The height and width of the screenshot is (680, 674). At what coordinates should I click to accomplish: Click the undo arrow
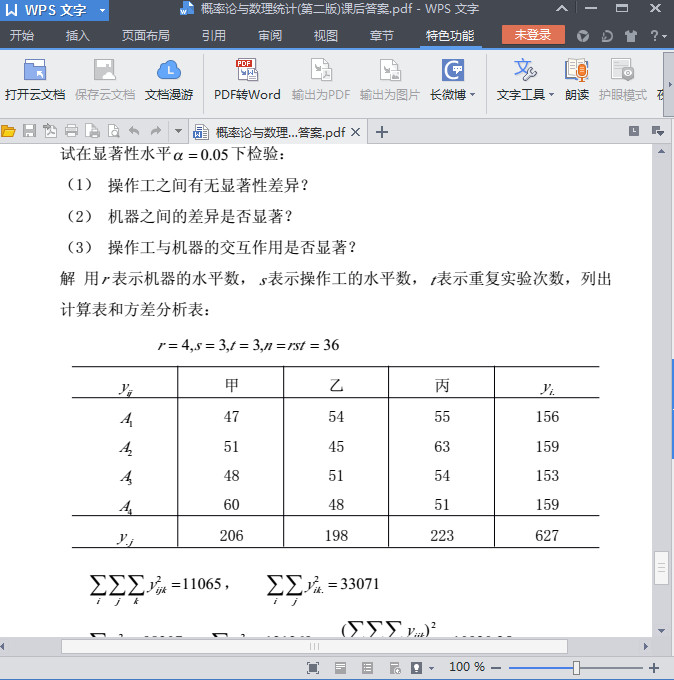coord(134,131)
